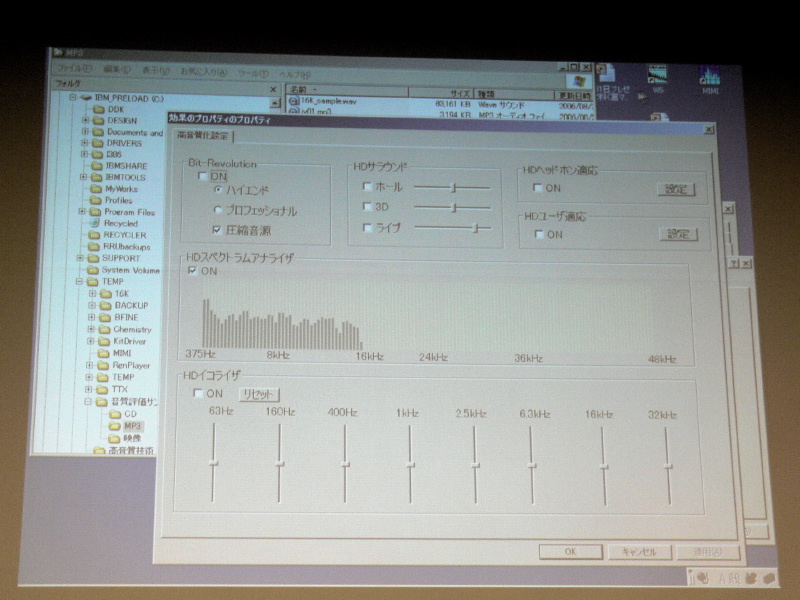Open the ファイル(F) menu in Explorer

tap(73, 68)
